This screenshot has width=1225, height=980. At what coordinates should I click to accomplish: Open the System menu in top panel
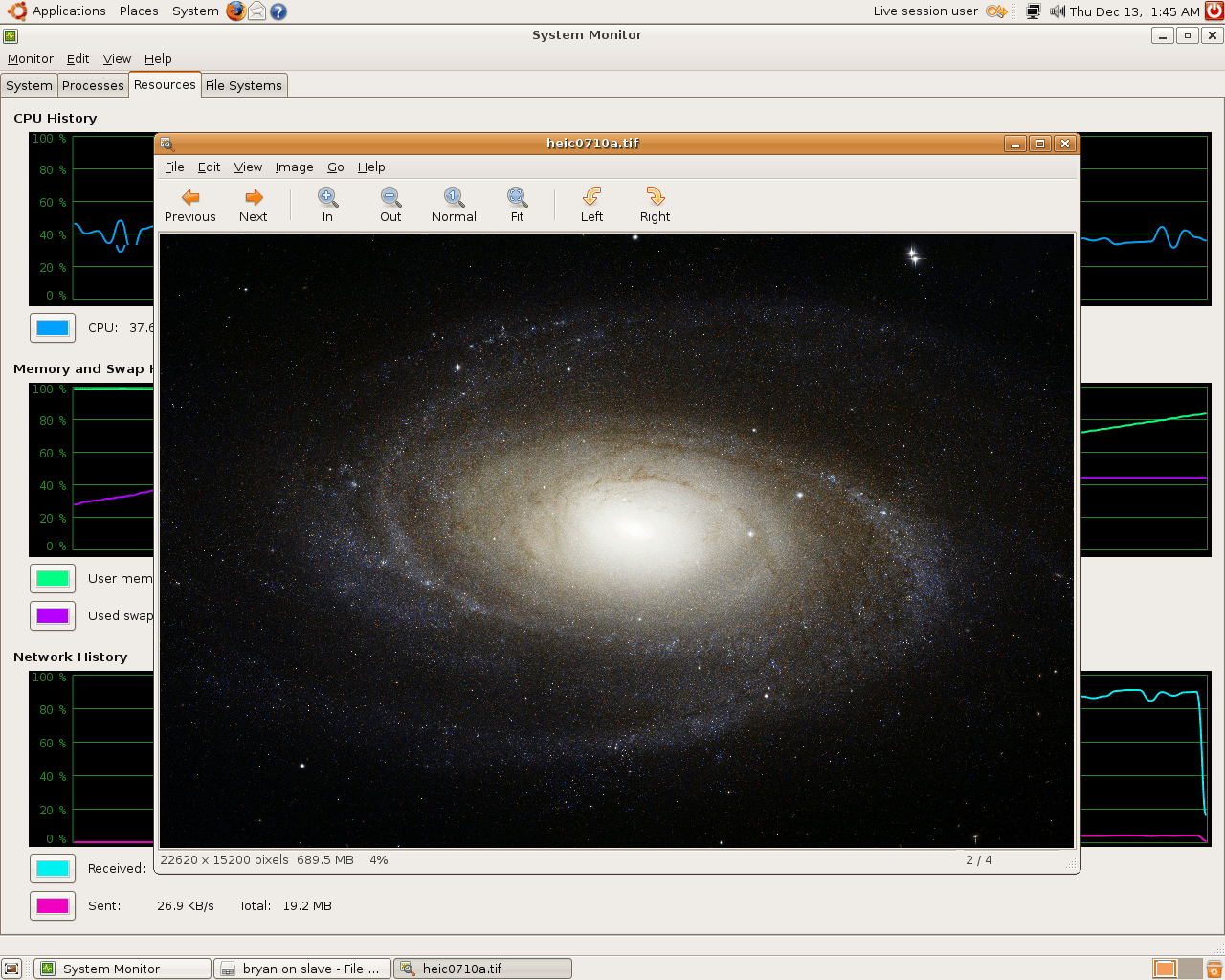click(195, 11)
